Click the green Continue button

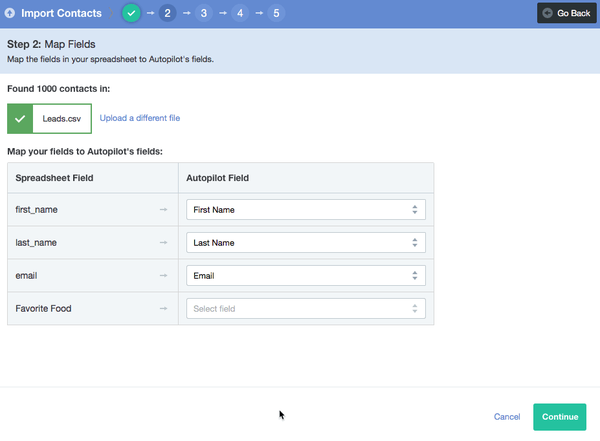click(x=560, y=416)
